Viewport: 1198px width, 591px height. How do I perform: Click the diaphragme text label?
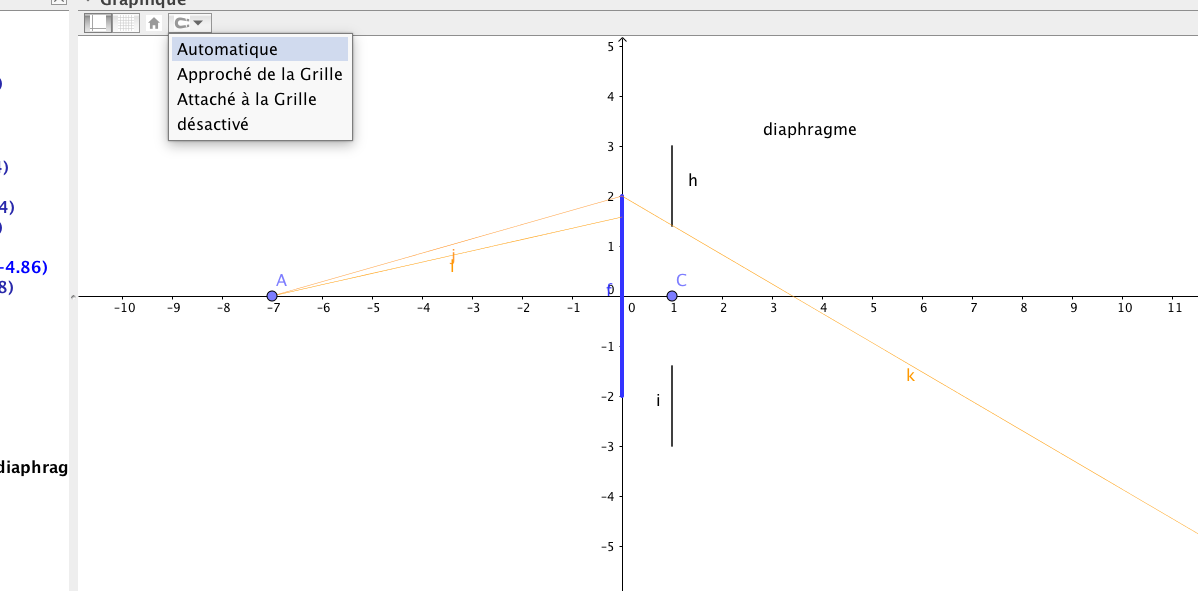(809, 130)
